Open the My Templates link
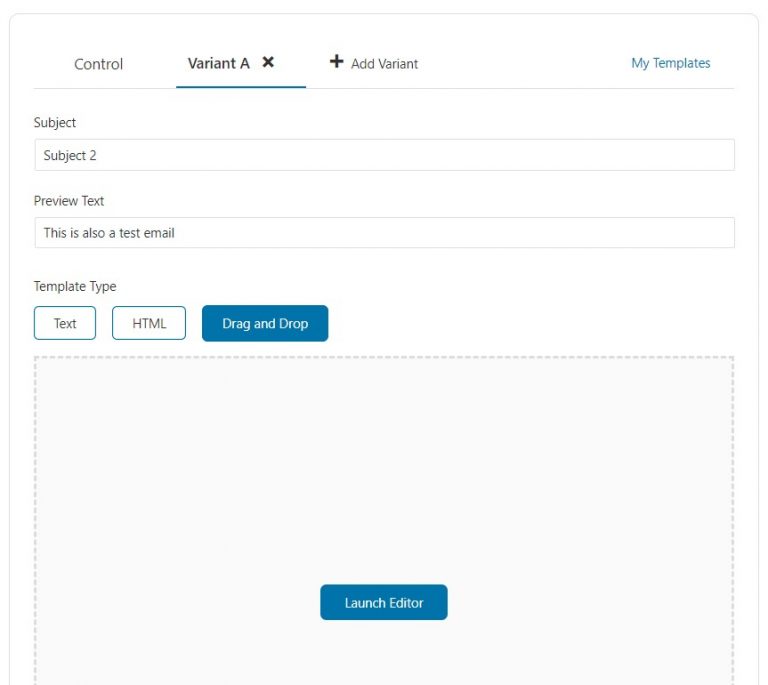 click(x=671, y=63)
